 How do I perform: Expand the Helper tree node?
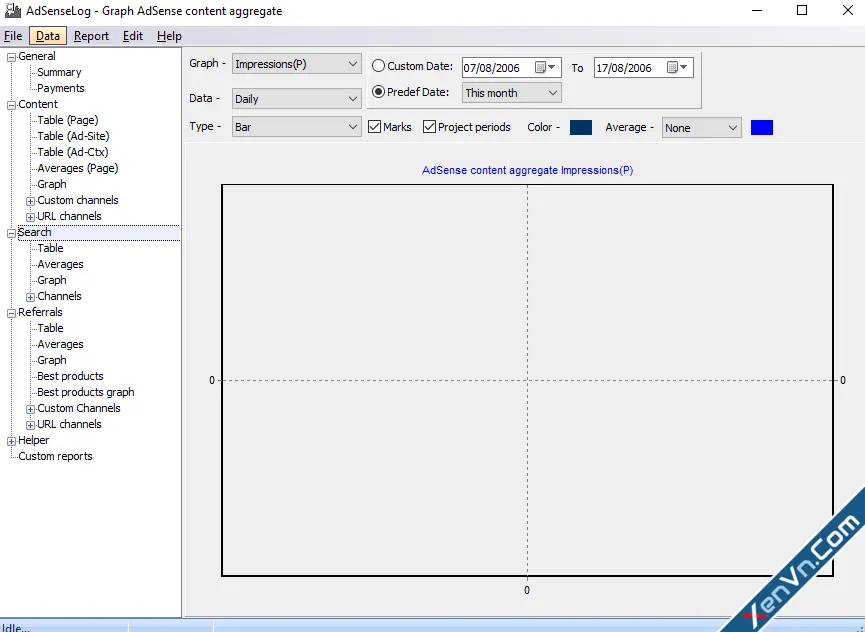click(11, 441)
